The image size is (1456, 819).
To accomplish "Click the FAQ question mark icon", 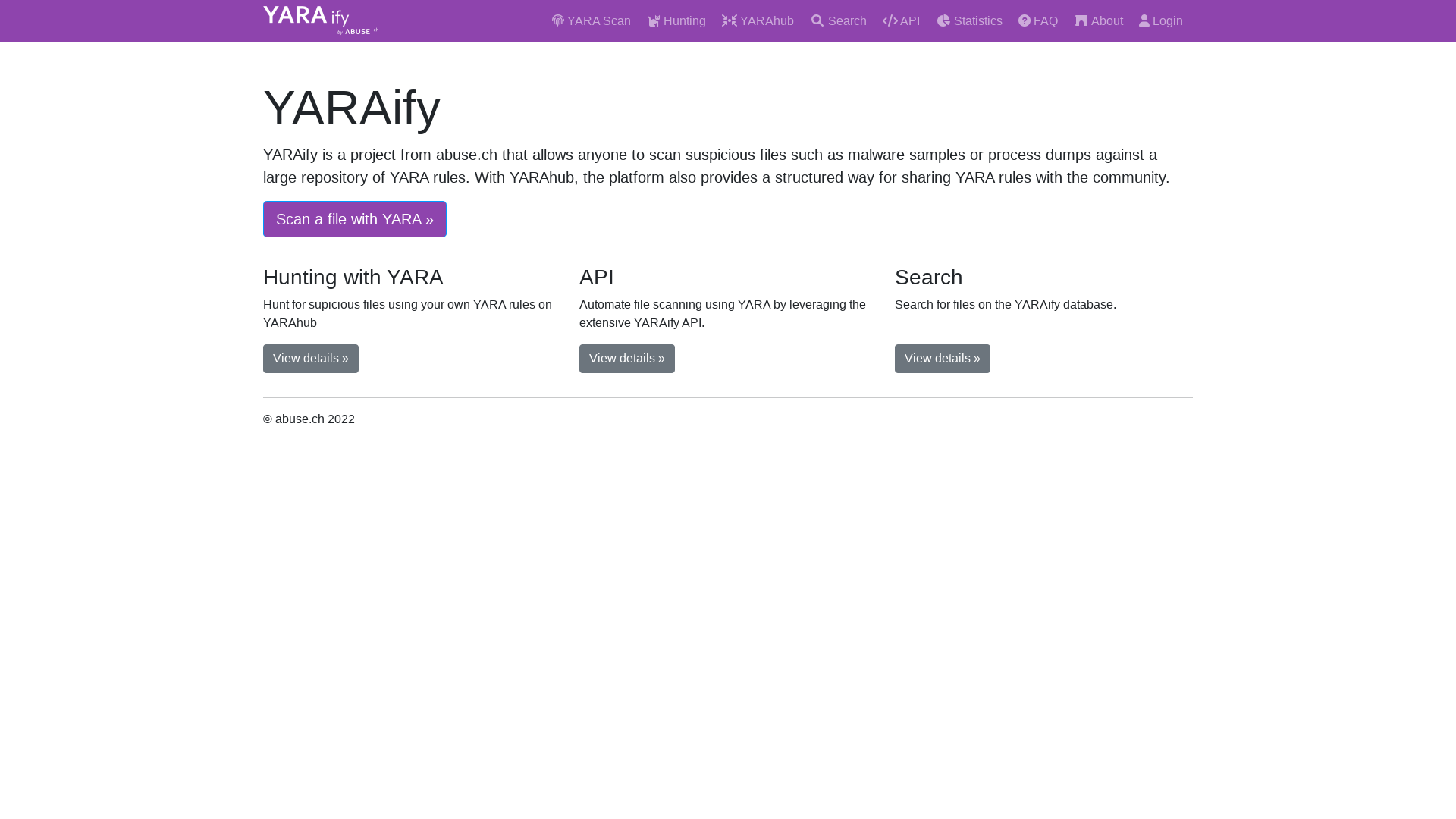I will pos(1025,21).
